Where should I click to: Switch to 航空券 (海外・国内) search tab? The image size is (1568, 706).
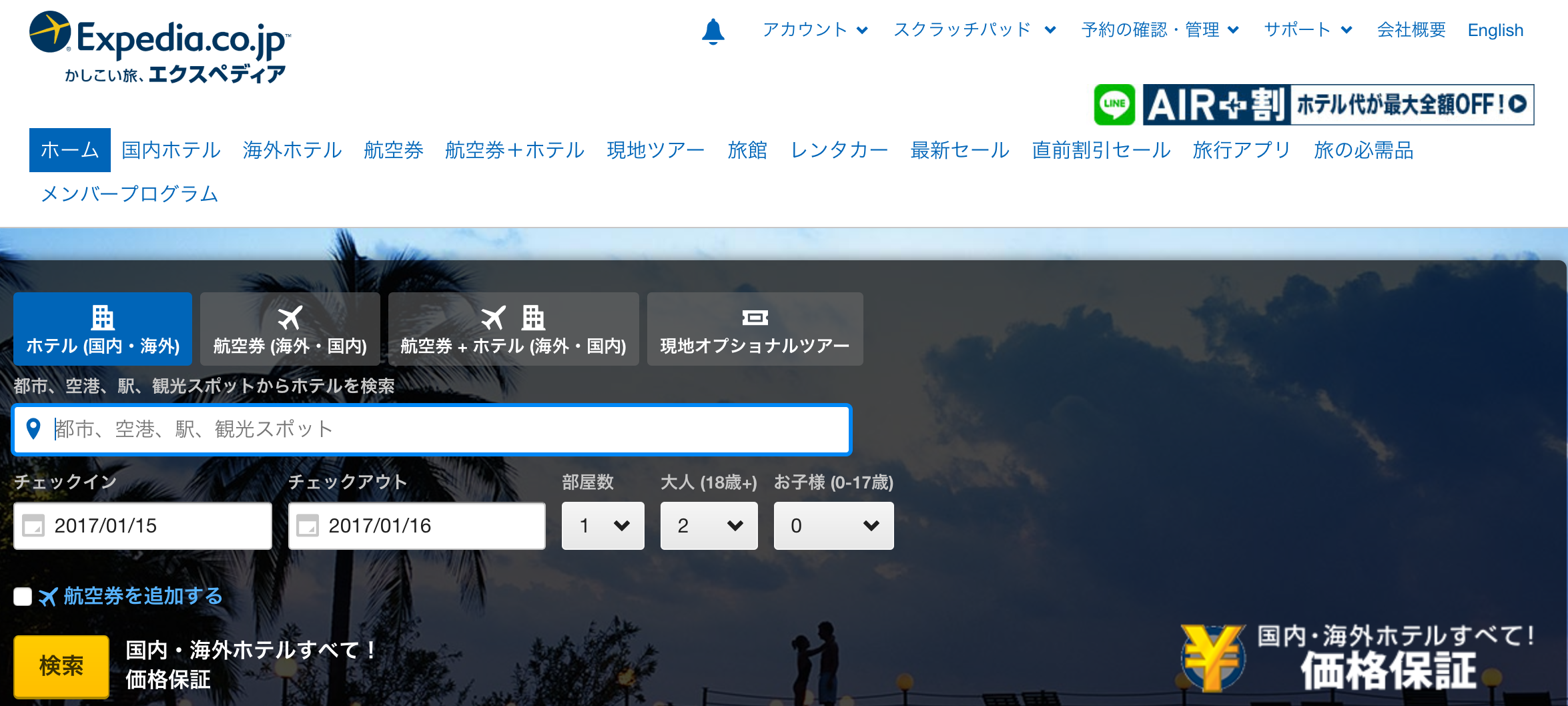click(x=290, y=329)
